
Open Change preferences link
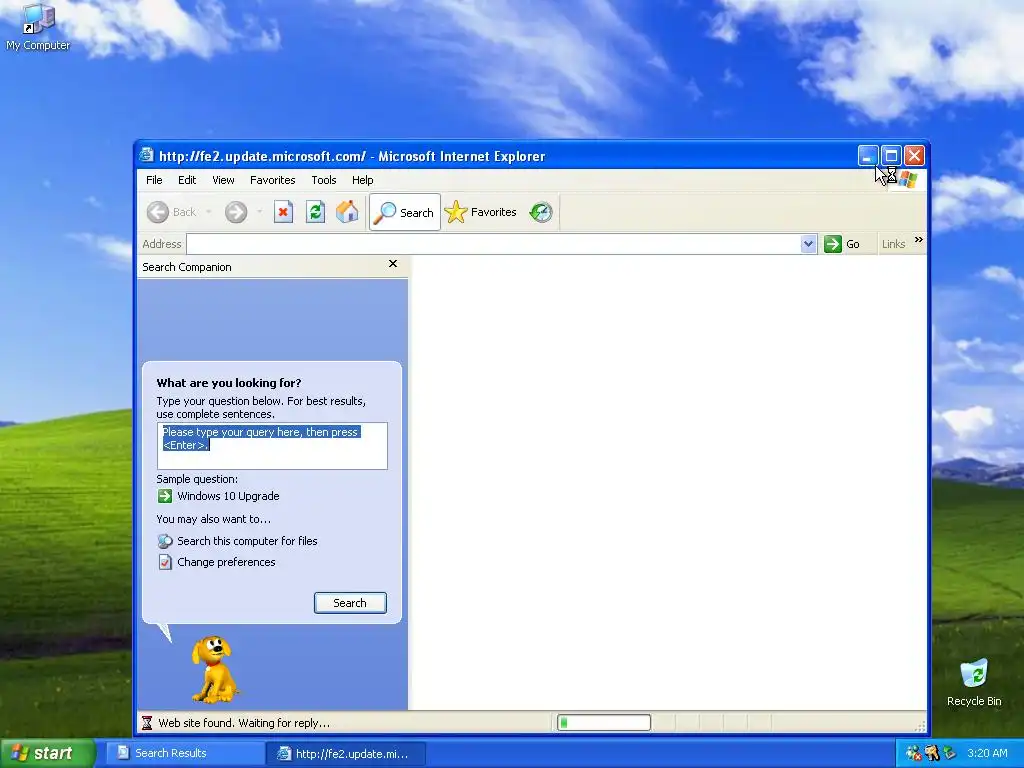(227, 562)
